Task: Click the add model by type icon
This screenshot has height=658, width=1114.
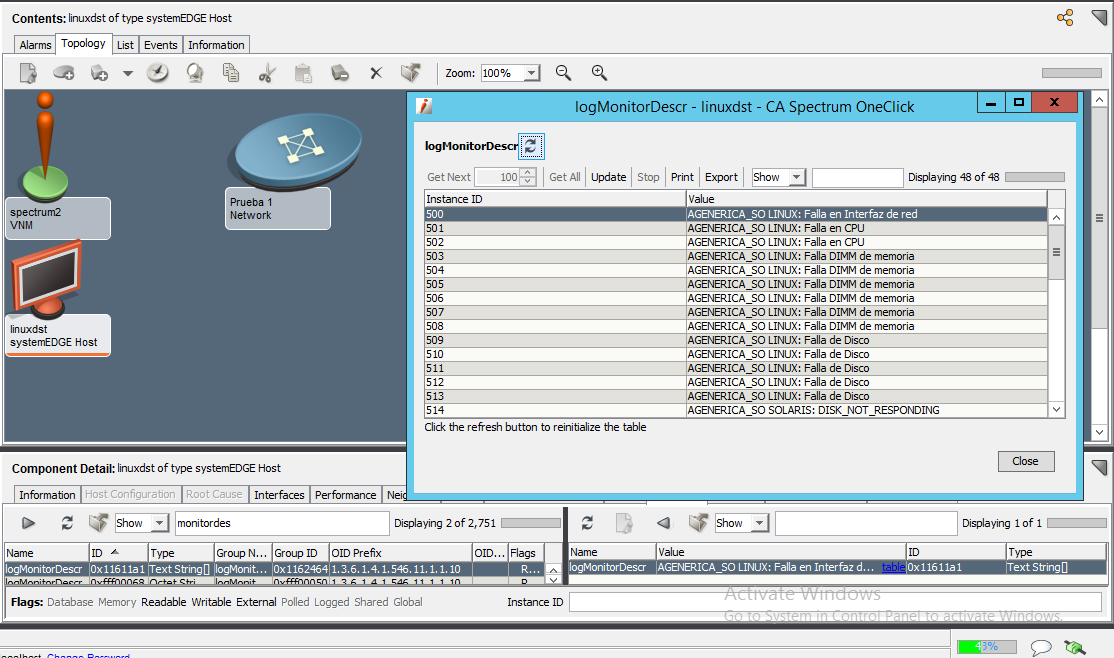Action: tap(99, 73)
